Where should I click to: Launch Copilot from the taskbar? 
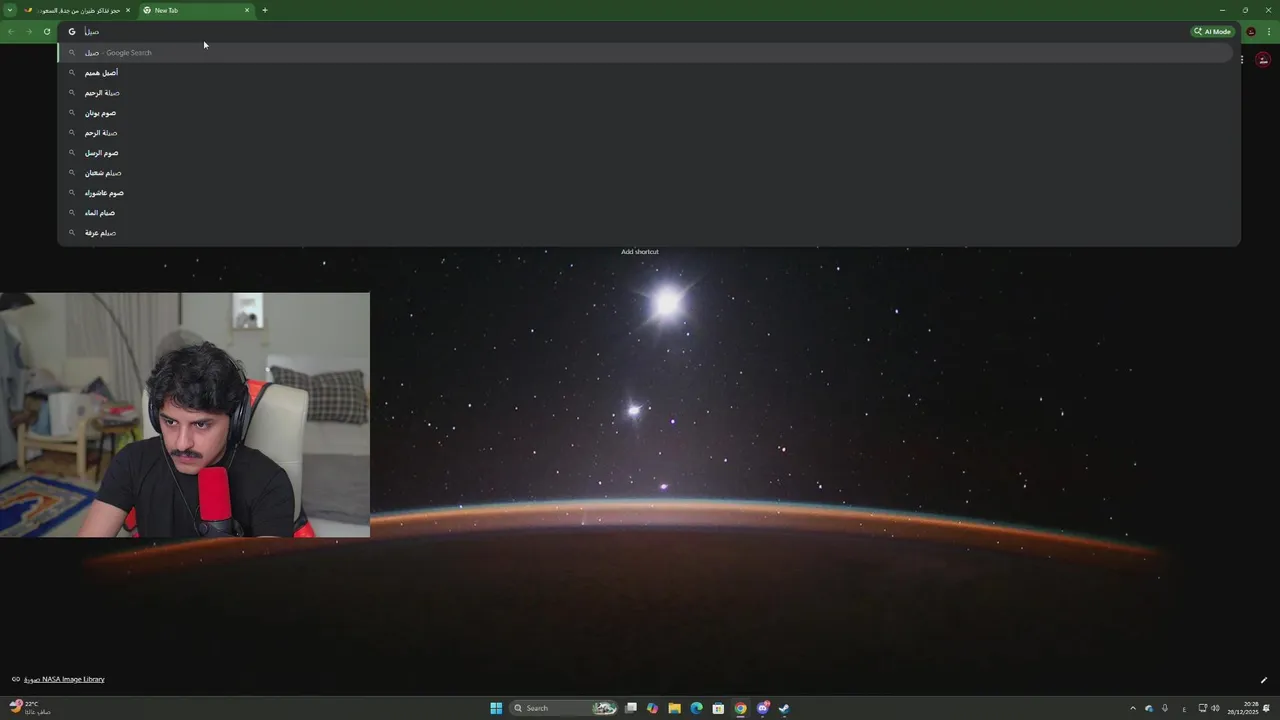tap(653, 708)
